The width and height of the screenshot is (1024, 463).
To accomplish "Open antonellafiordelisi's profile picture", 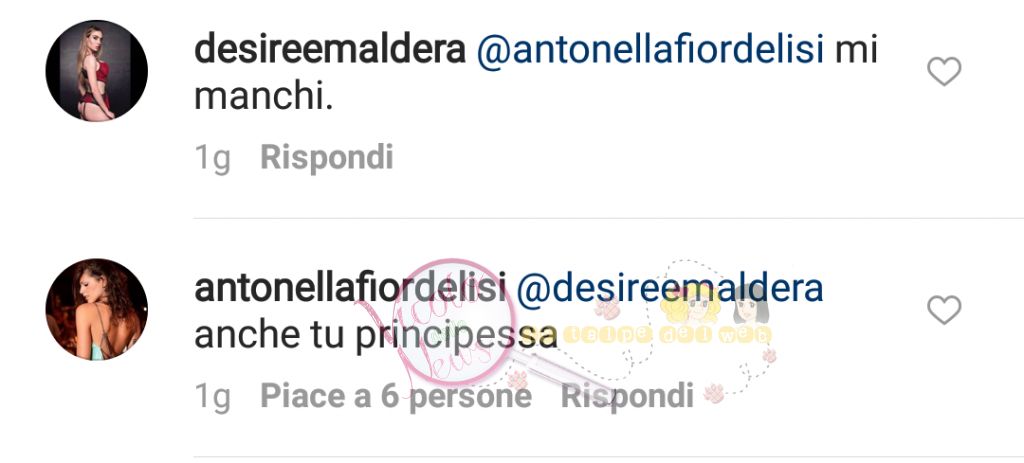I will click(97, 309).
